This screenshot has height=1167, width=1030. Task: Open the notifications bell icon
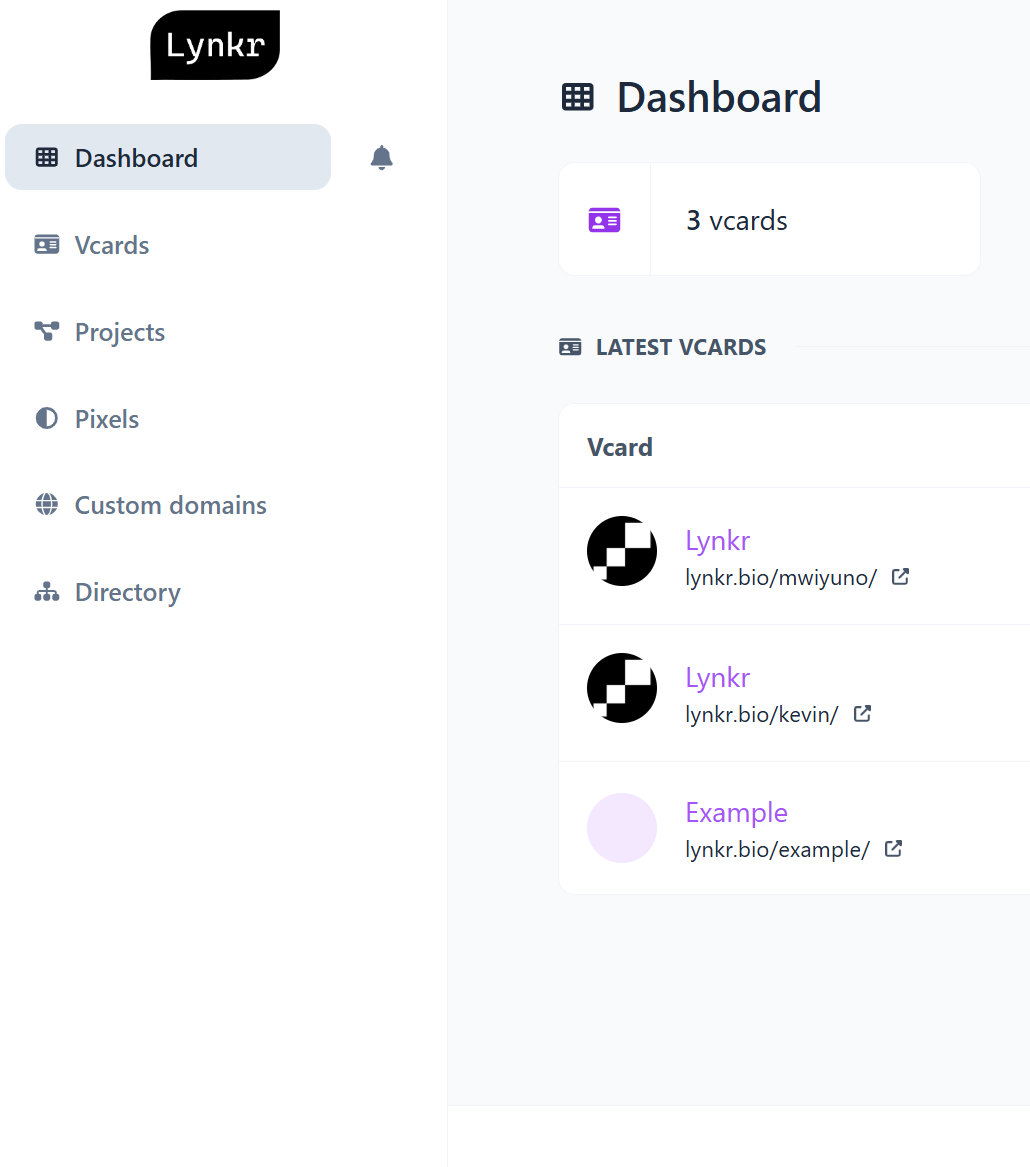[381, 157]
